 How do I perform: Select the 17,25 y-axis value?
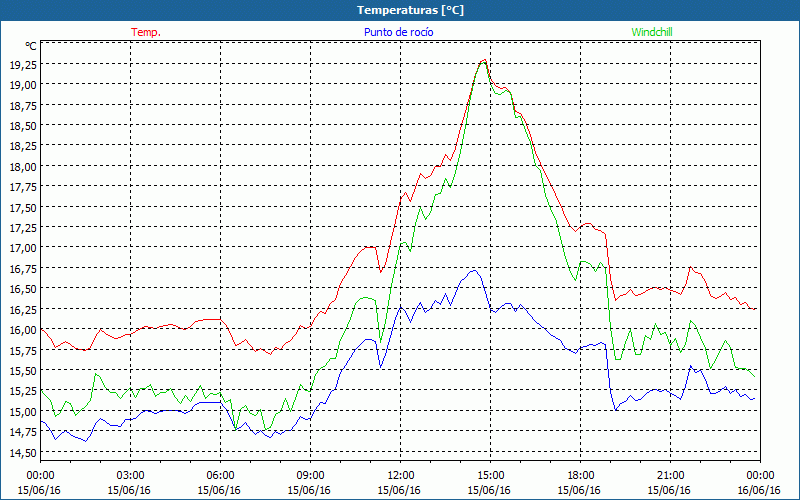23,227
